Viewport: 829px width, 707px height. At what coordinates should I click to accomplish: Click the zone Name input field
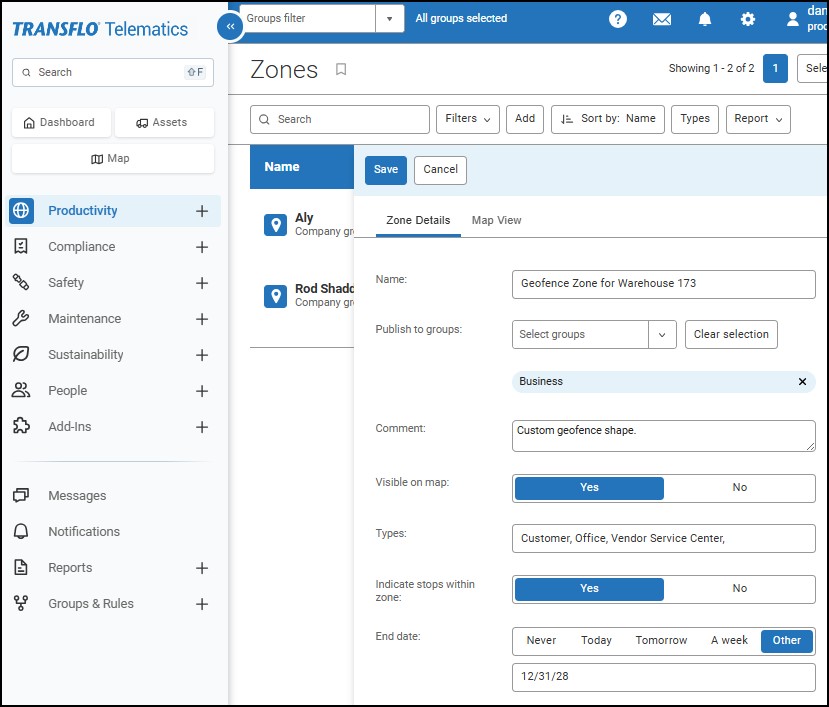tap(663, 284)
